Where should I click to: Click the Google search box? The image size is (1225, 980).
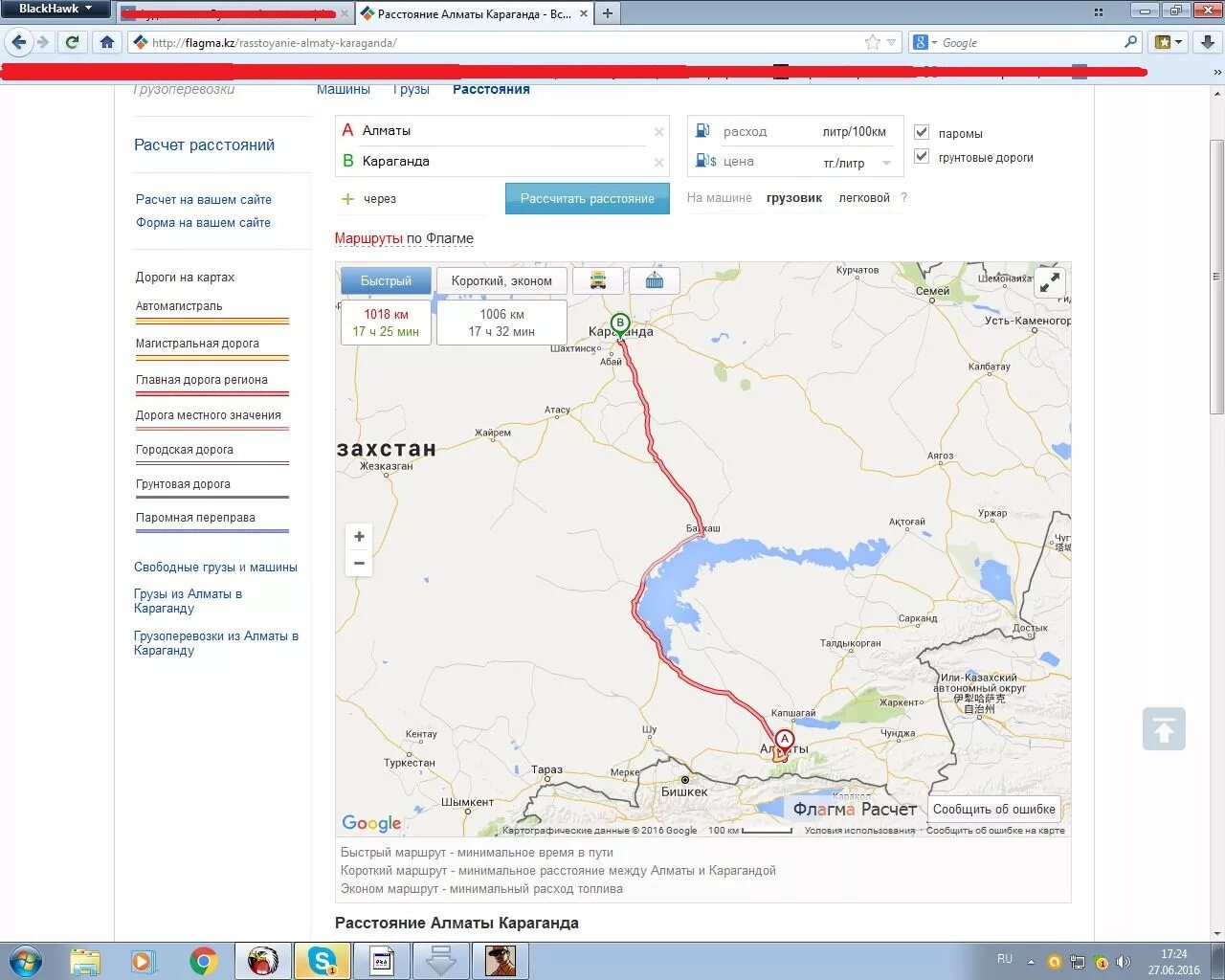click(1031, 42)
